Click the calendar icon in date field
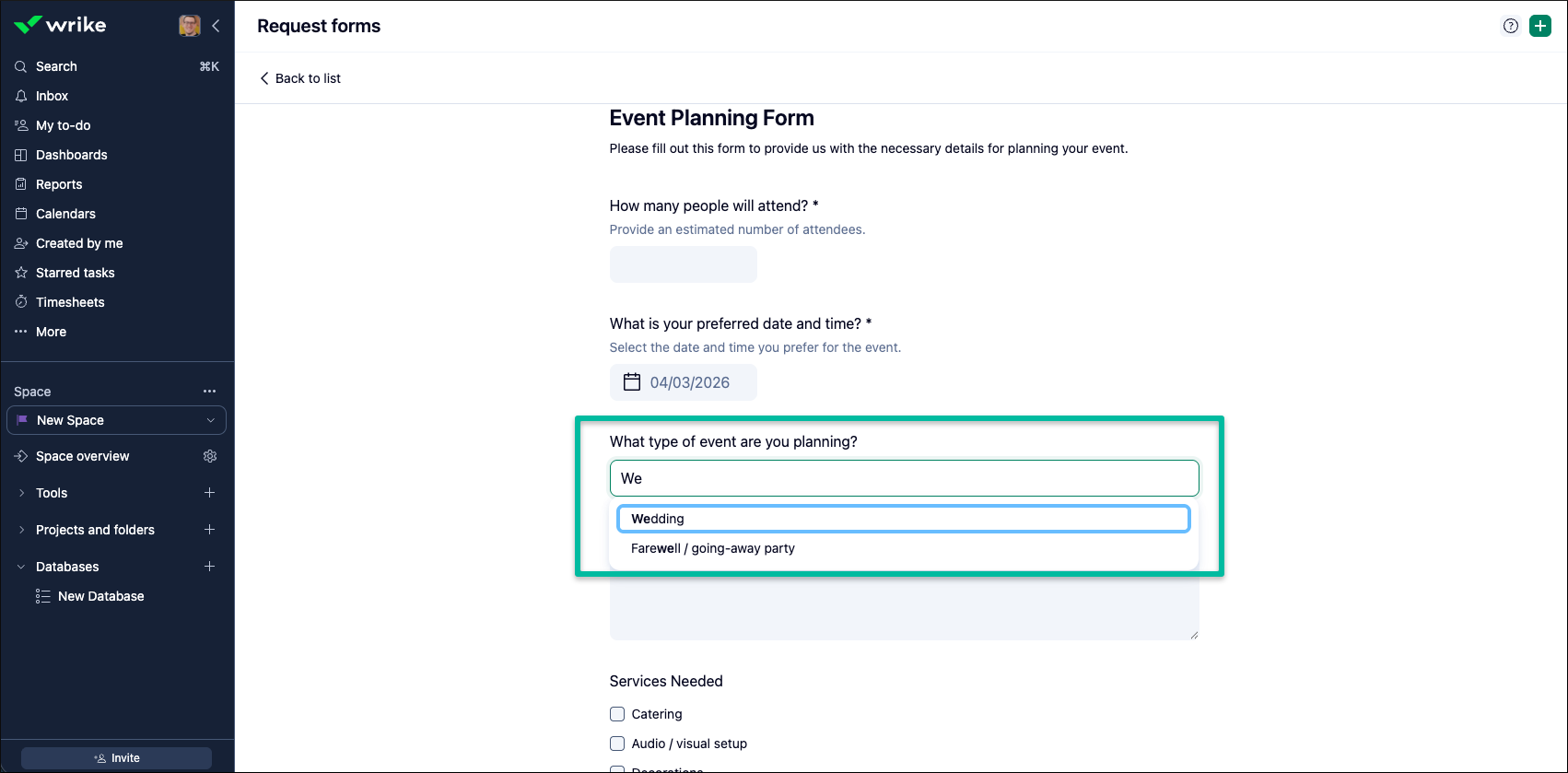1568x773 pixels. pos(632,382)
